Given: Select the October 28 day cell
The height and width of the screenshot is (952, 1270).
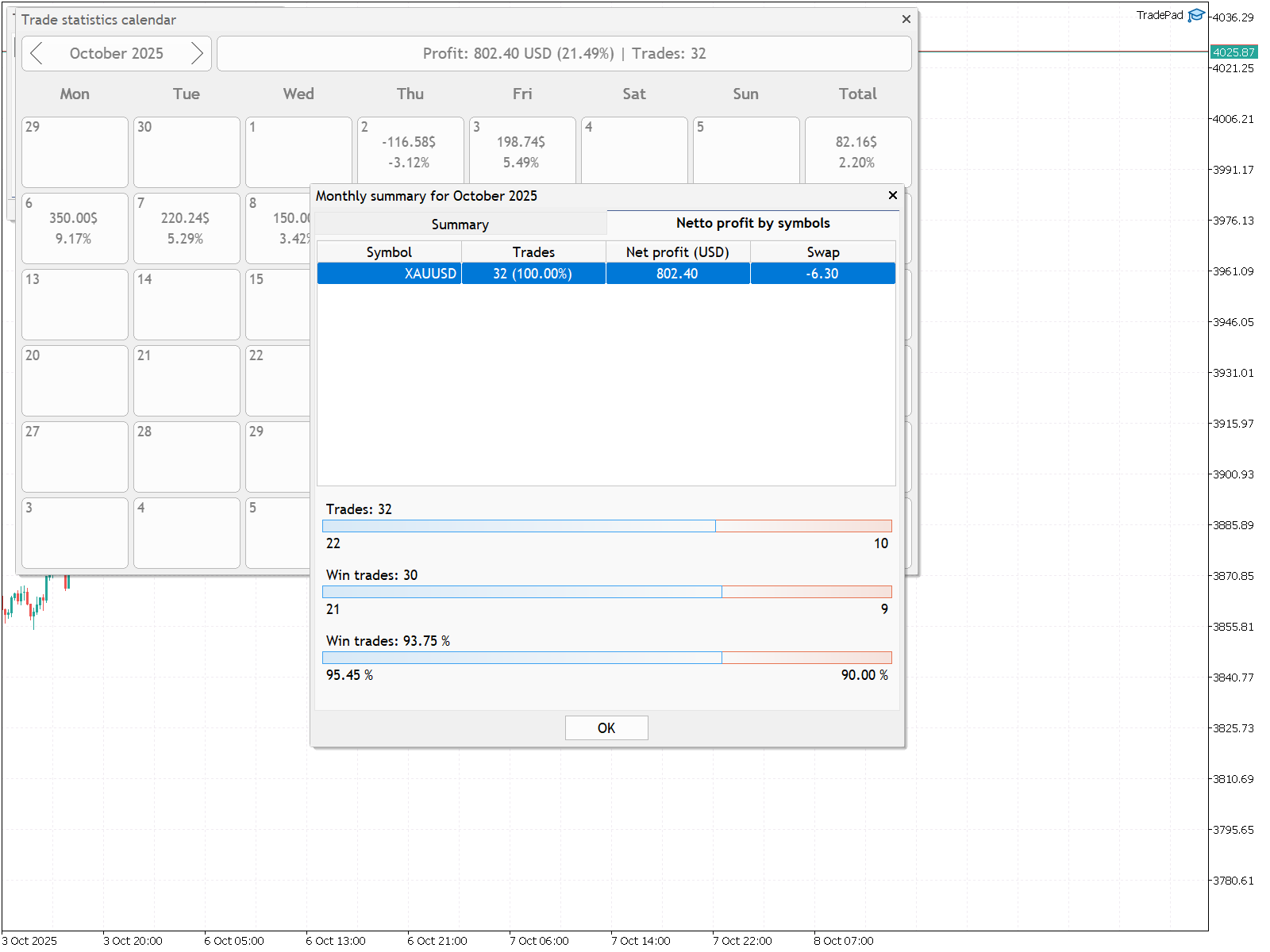Looking at the screenshot, I should pos(187,457).
